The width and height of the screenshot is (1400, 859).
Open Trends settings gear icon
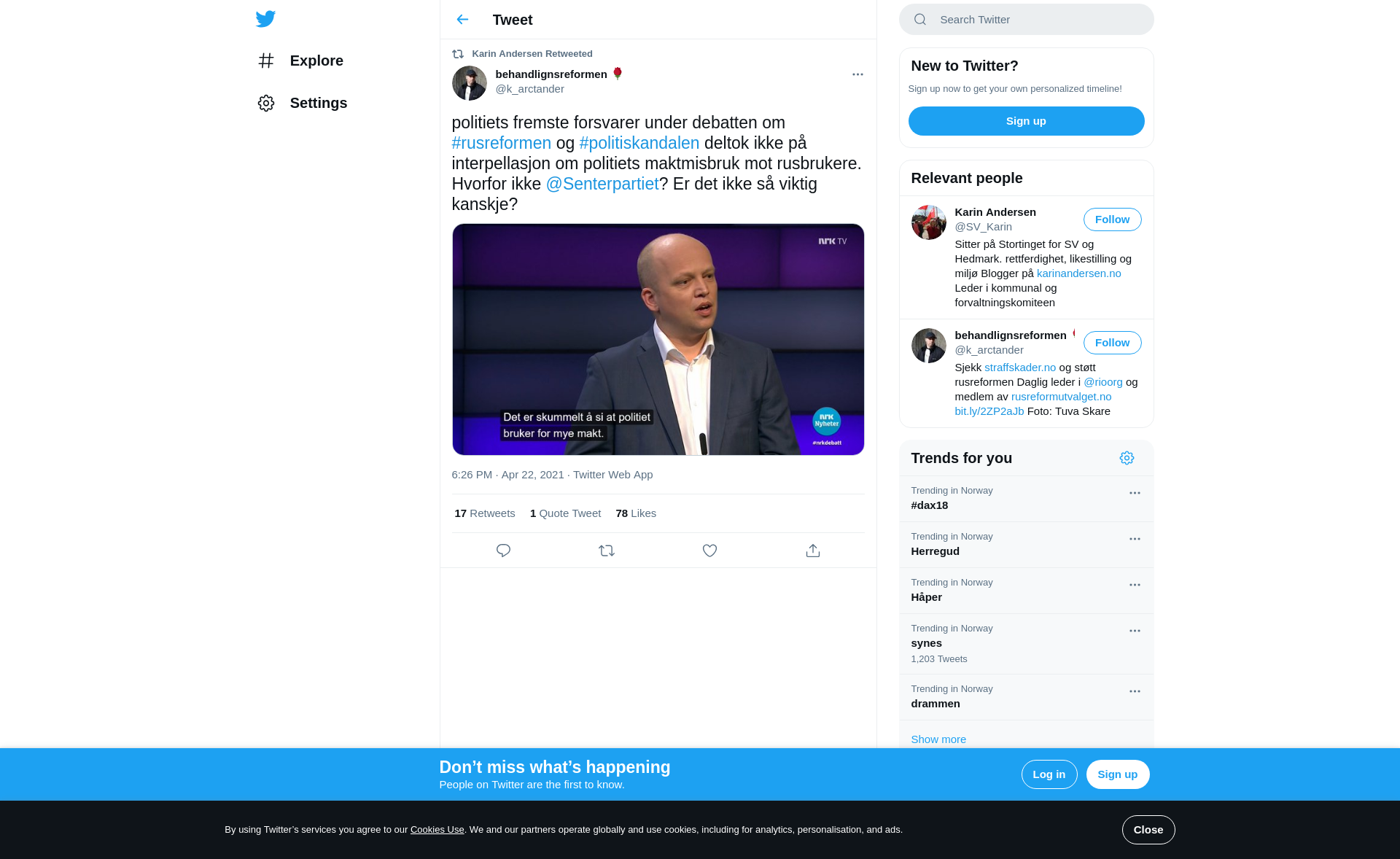[1127, 458]
